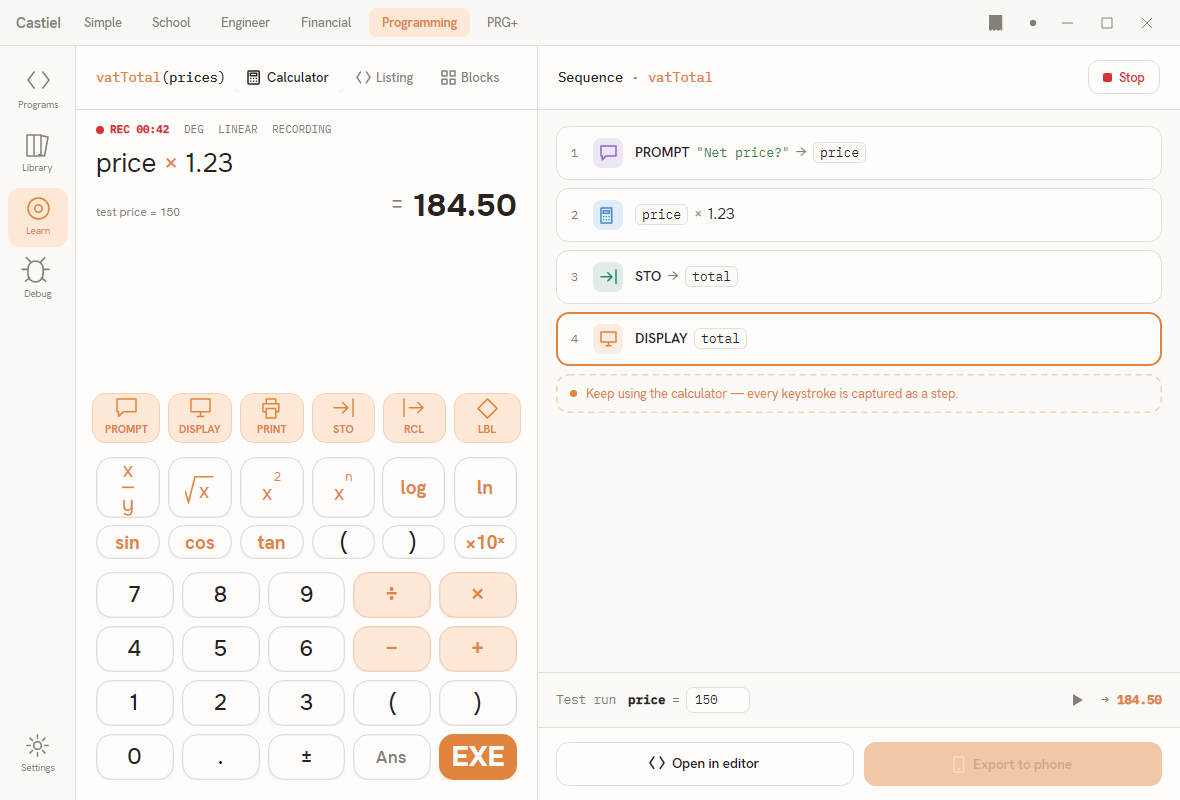The image size is (1180, 800).
Task: Tap the RCL recall key
Action: [414, 418]
